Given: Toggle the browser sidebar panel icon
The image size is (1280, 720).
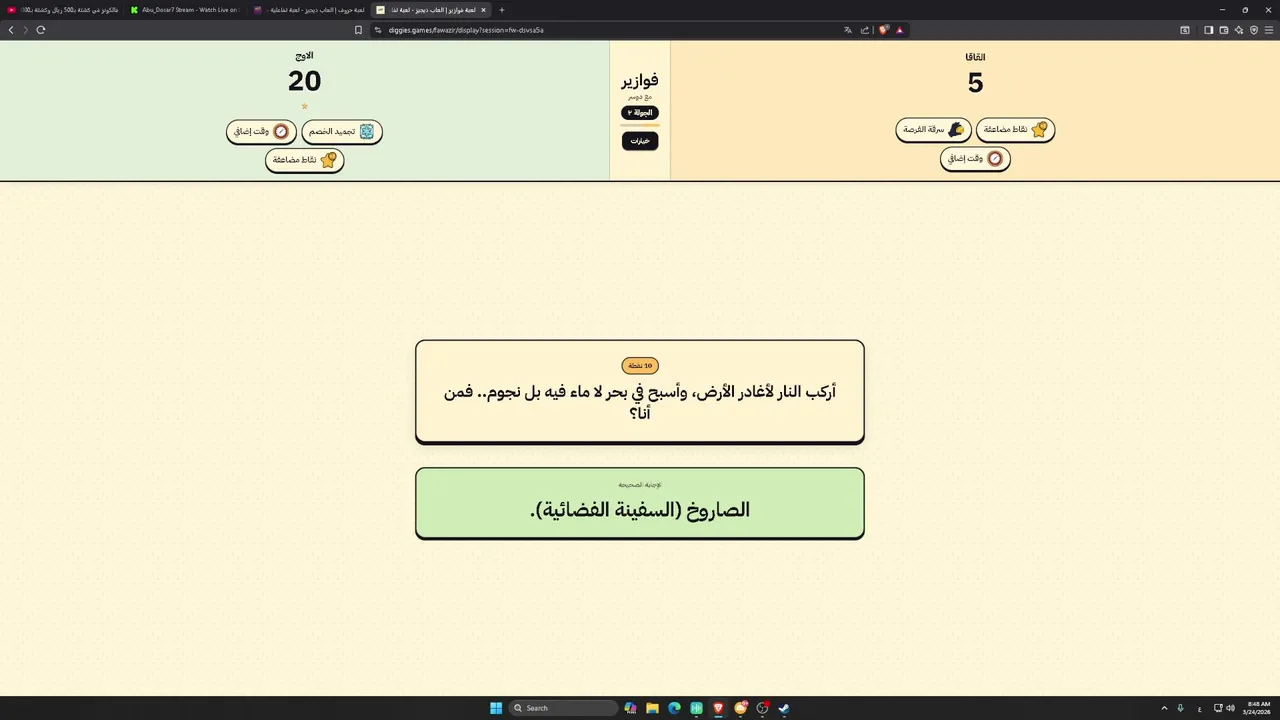Looking at the screenshot, I should pyautogui.click(x=1208, y=30).
